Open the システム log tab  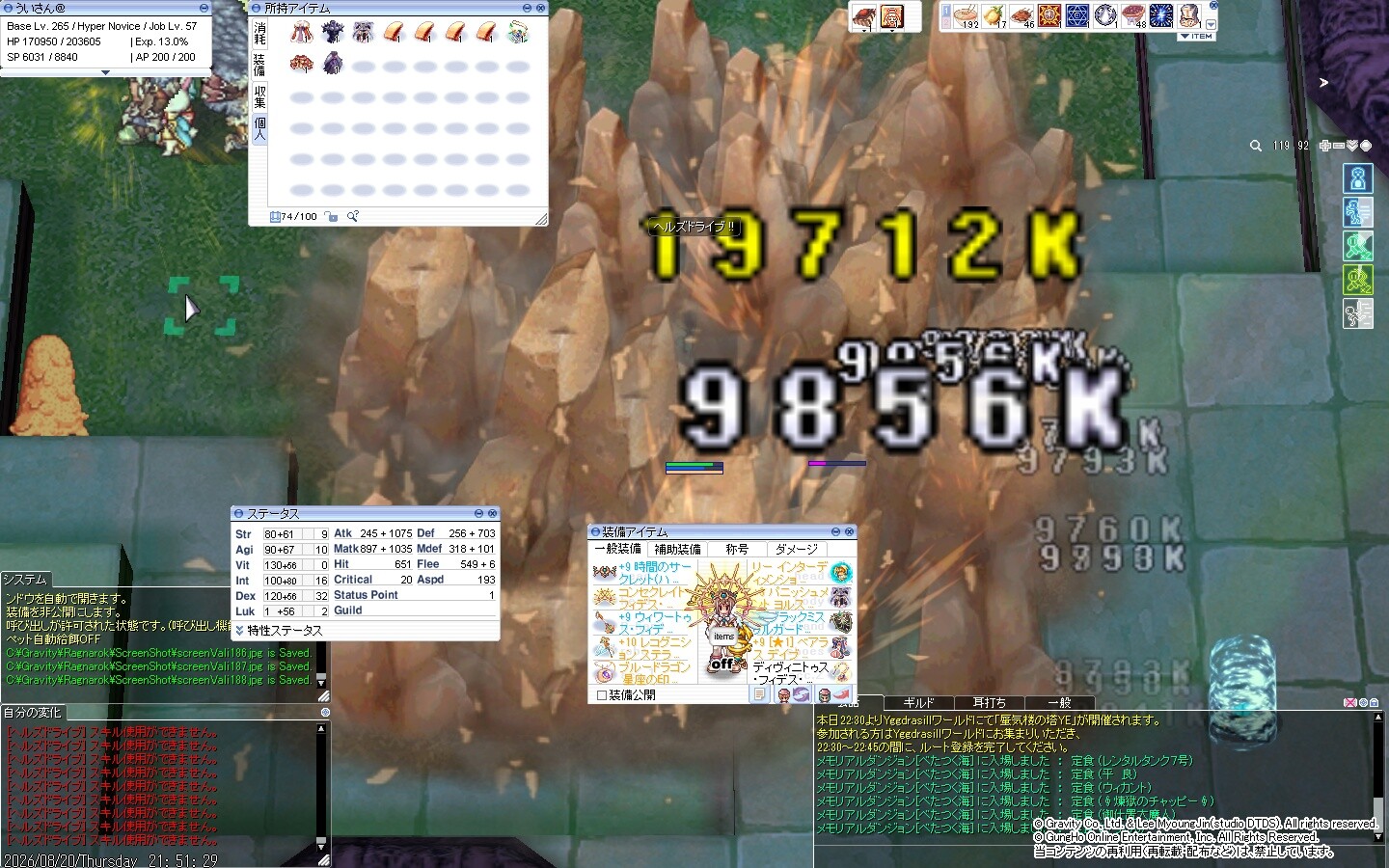[25, 580]
